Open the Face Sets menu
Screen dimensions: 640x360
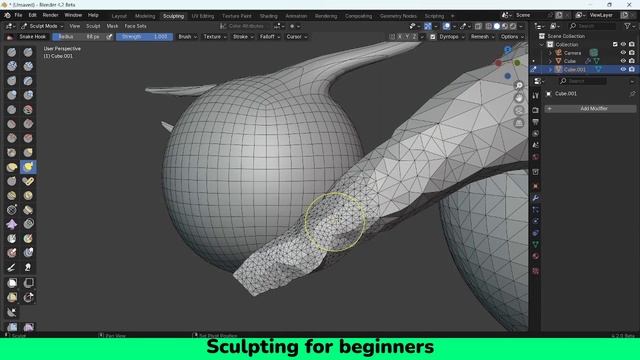[x=135, y=26]
